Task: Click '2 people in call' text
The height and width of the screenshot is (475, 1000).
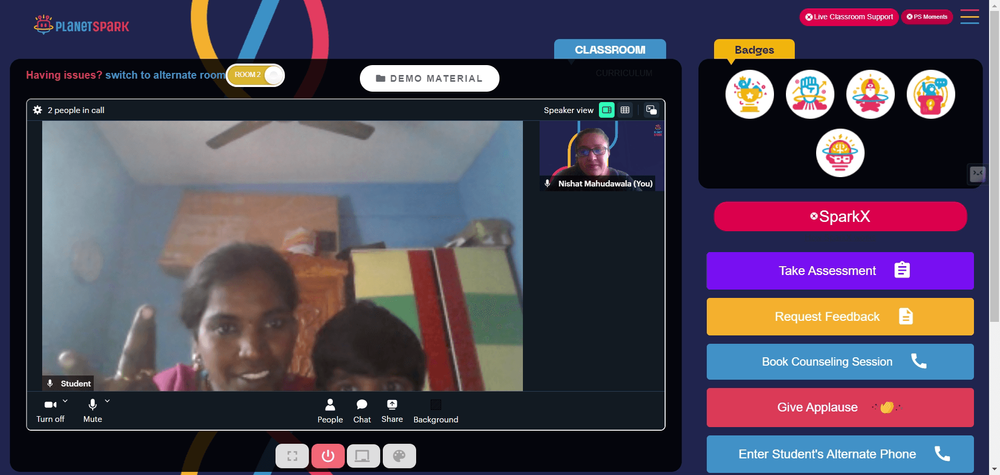Action: pos(76,110)
